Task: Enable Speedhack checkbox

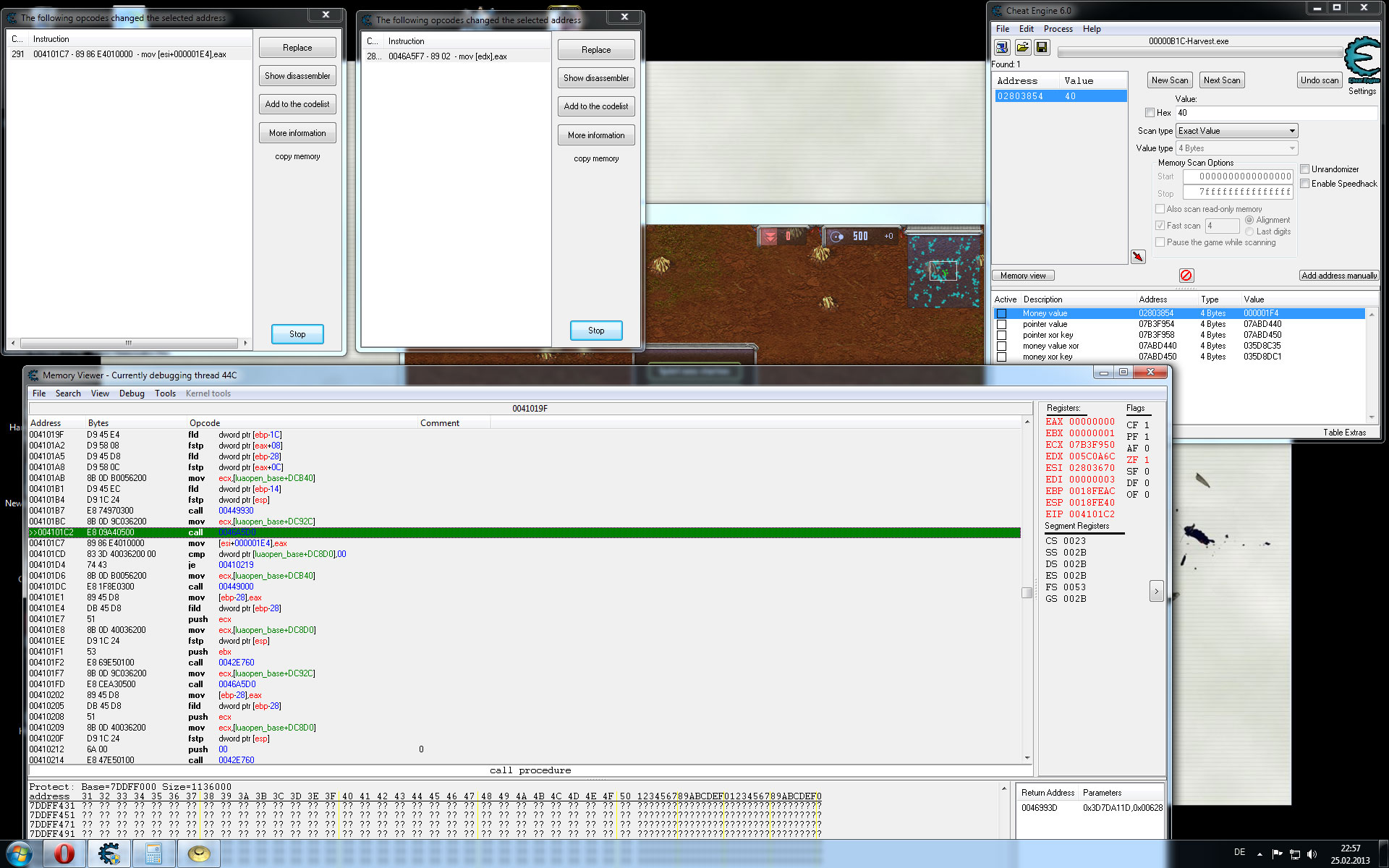Action: 1305,184
